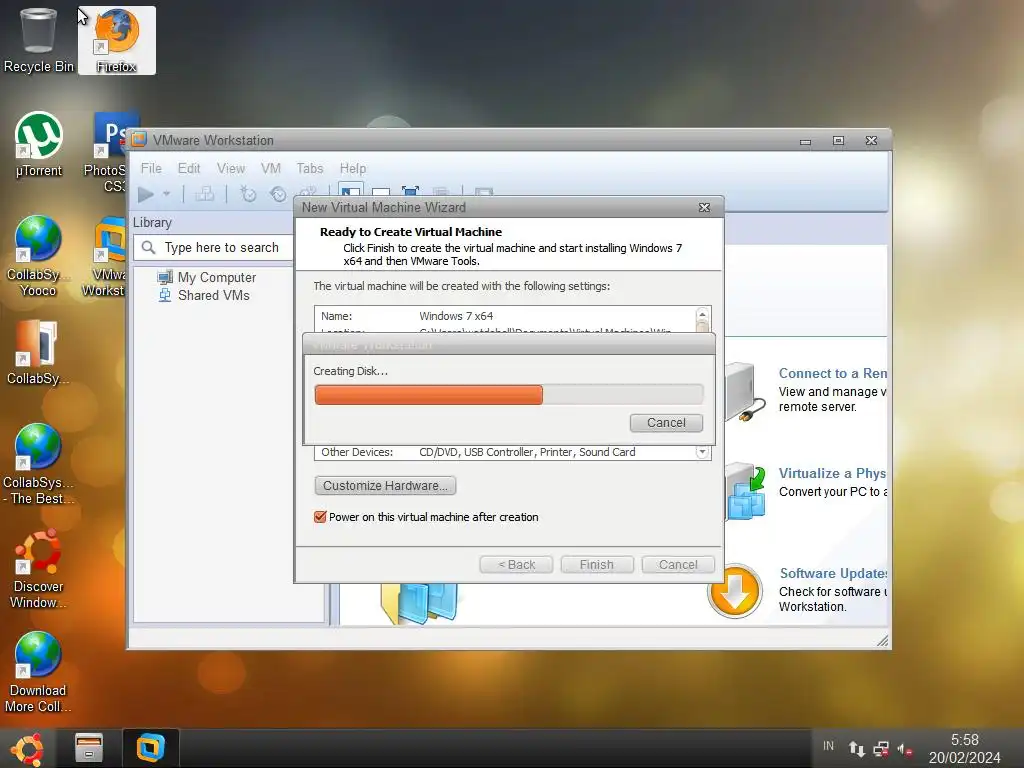Click the Back button in wizard
Viewport: 1024px width, 768px height.
pos(516,565)
